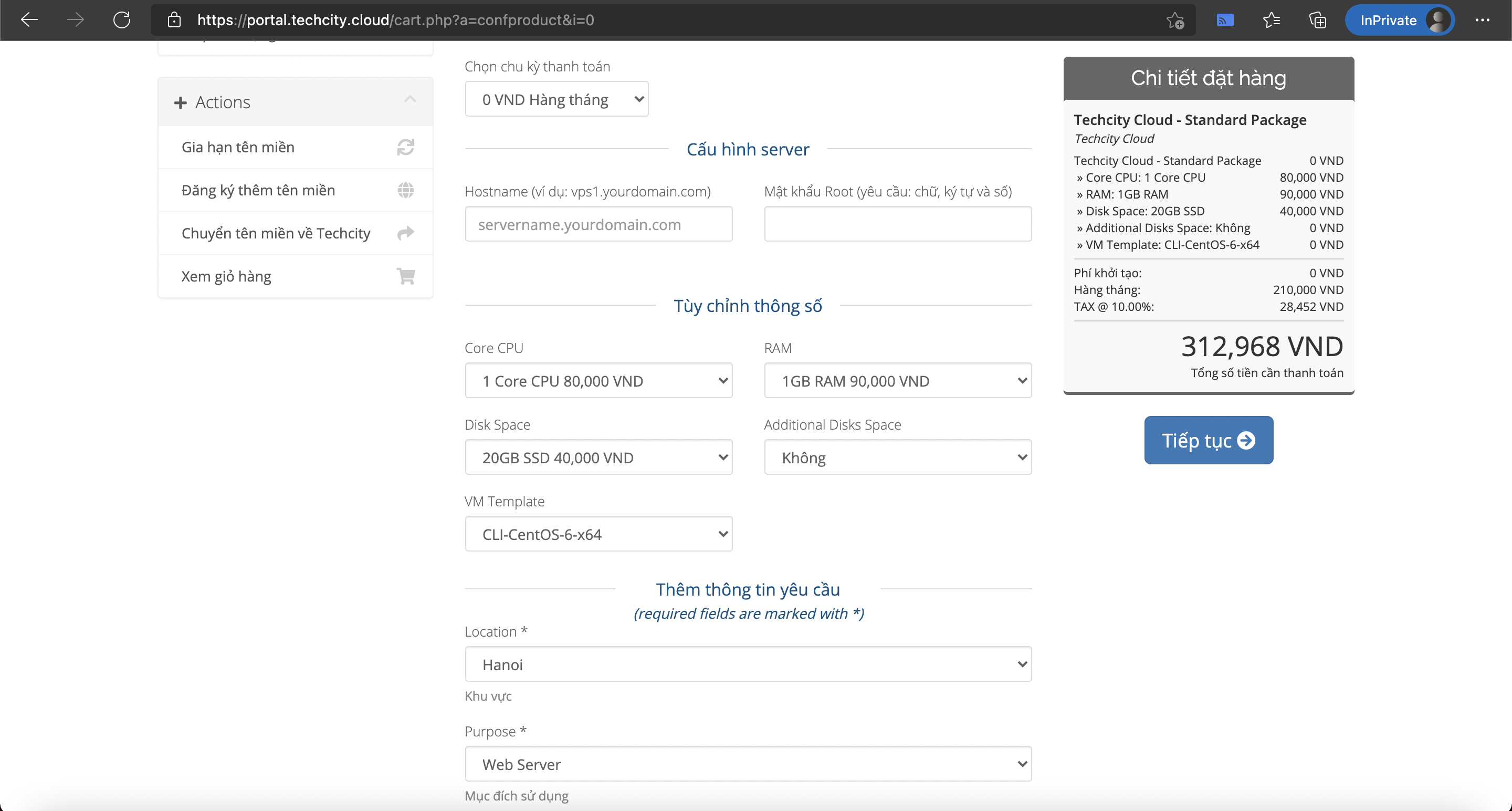The height and width of the screenshot is (811, 1512).
Task: Open Xem giỏ hàng link
Action: click(226, 277)
